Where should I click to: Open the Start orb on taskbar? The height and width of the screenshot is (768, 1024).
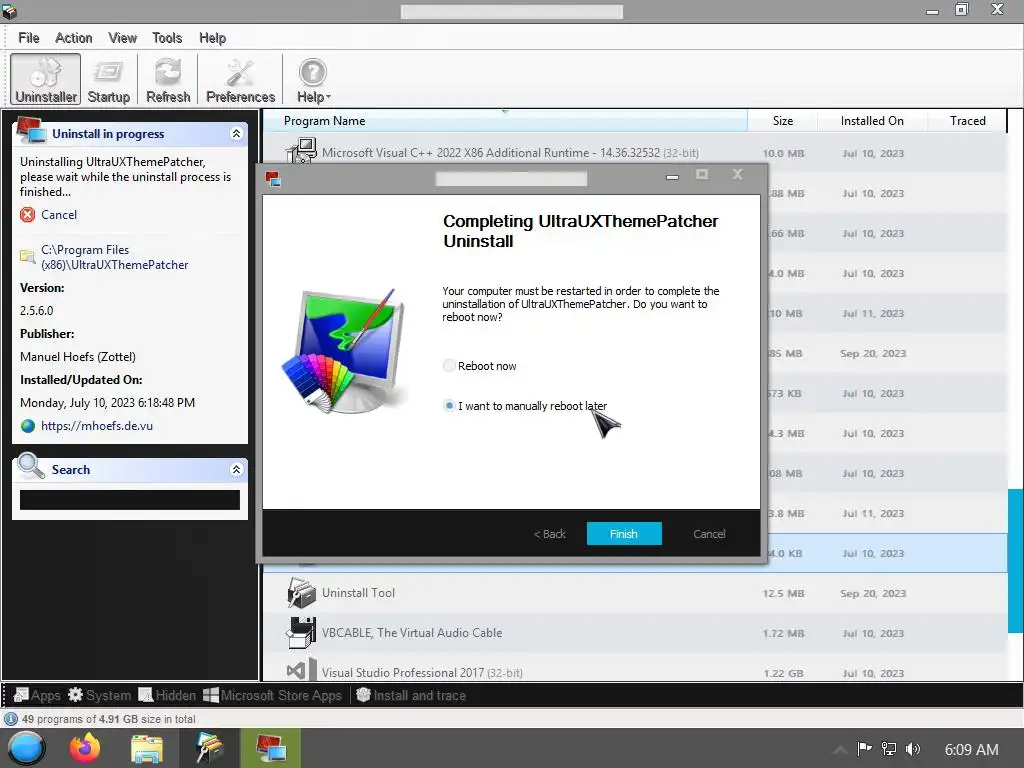pyautogui.click(x=25, y=748)
